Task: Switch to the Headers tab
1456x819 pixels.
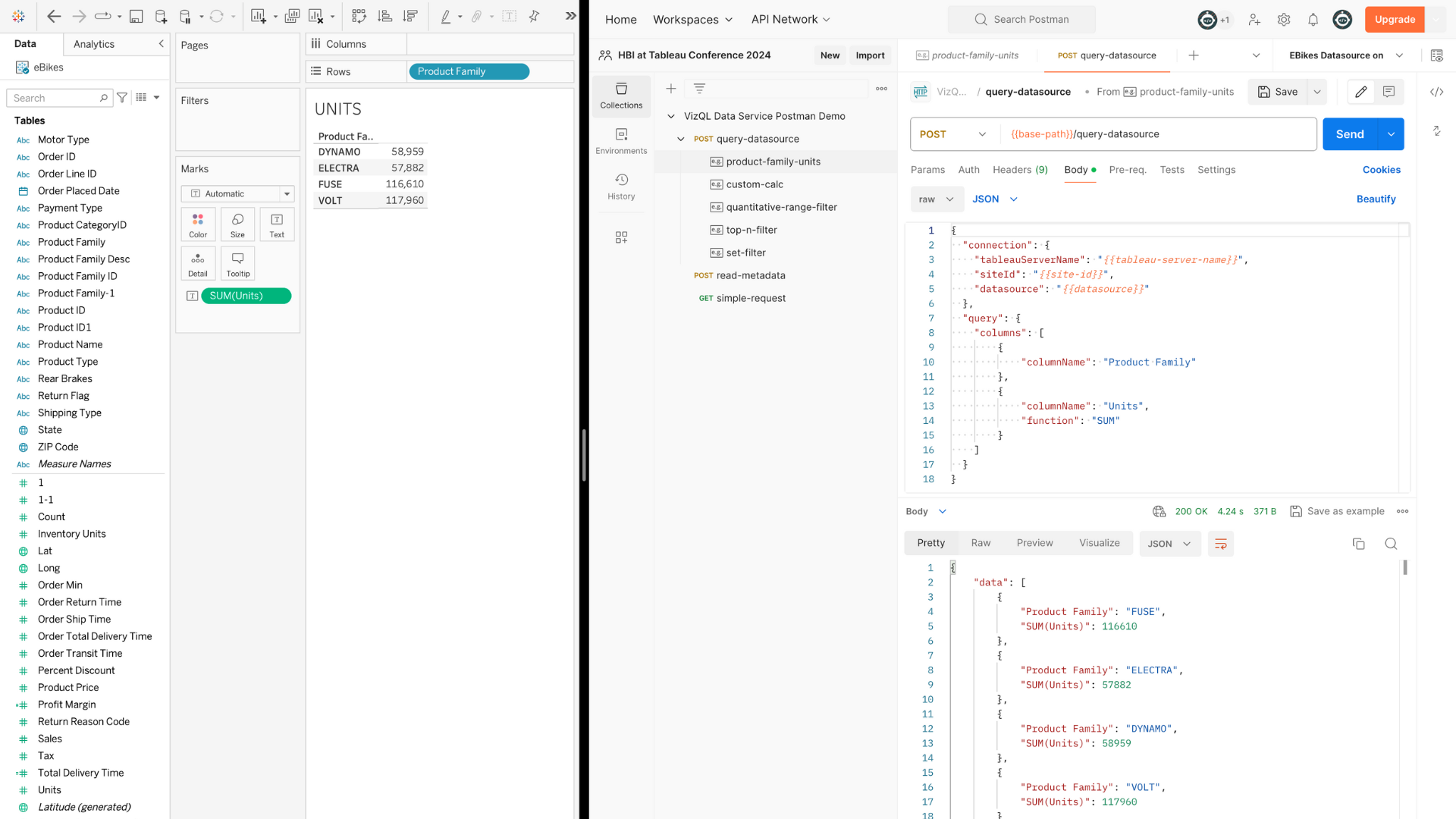Action: pyautogui.click(x=1019, y=170)
